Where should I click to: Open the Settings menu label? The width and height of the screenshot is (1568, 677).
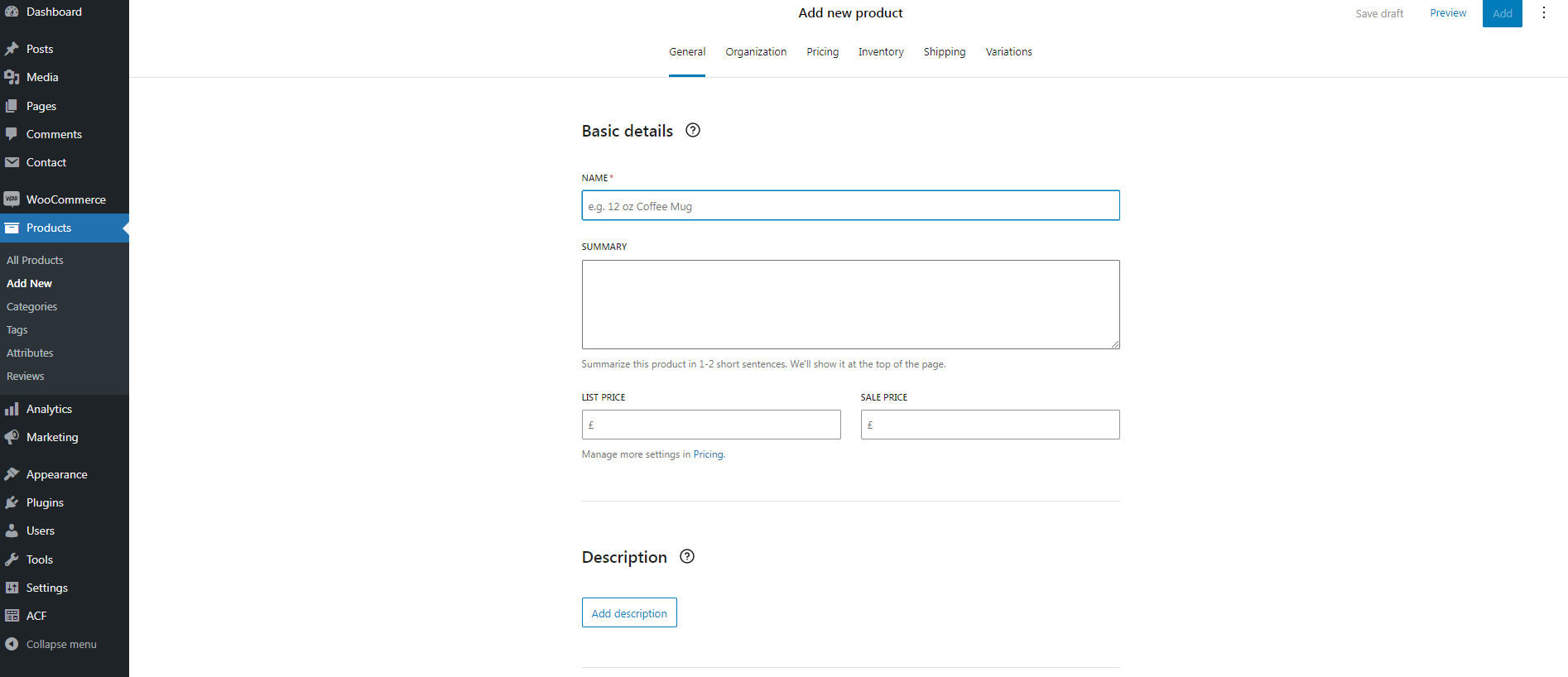pos(47,588)
